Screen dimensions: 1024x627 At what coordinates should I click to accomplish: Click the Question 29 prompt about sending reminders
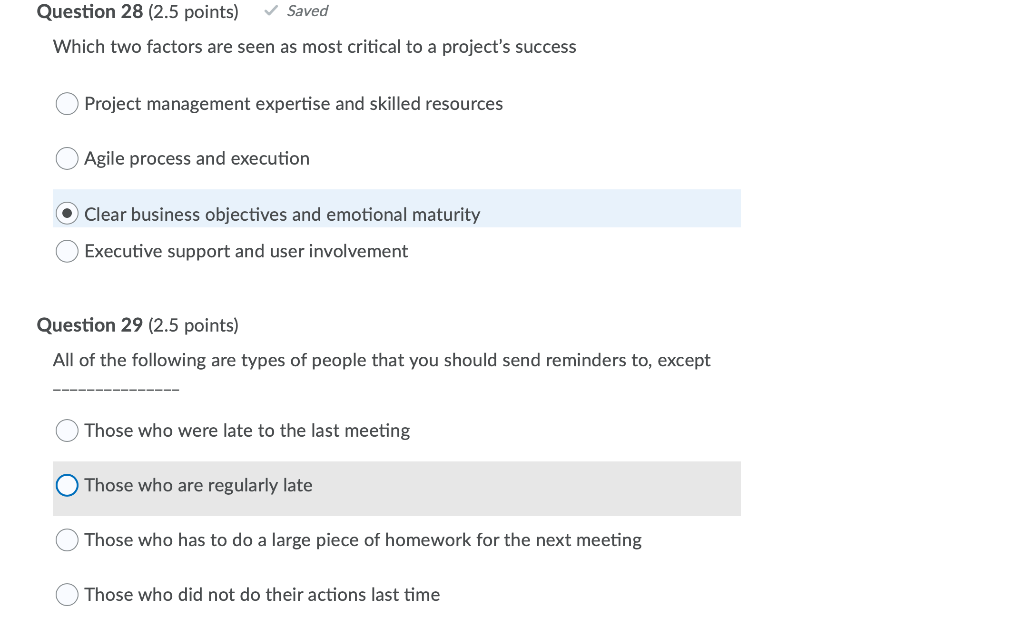(381, 359)
